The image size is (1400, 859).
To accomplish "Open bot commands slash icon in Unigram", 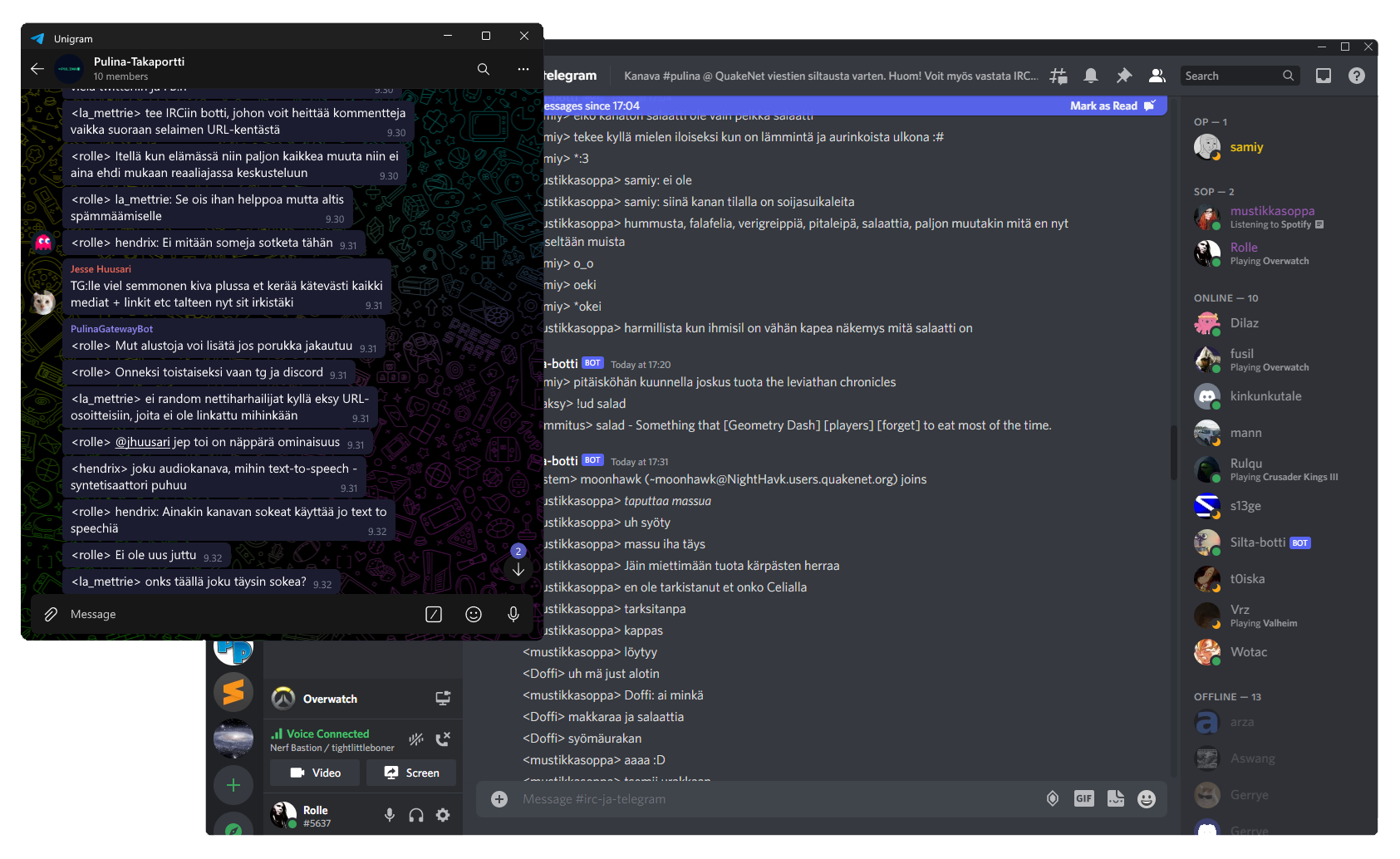I will (434, 615).
